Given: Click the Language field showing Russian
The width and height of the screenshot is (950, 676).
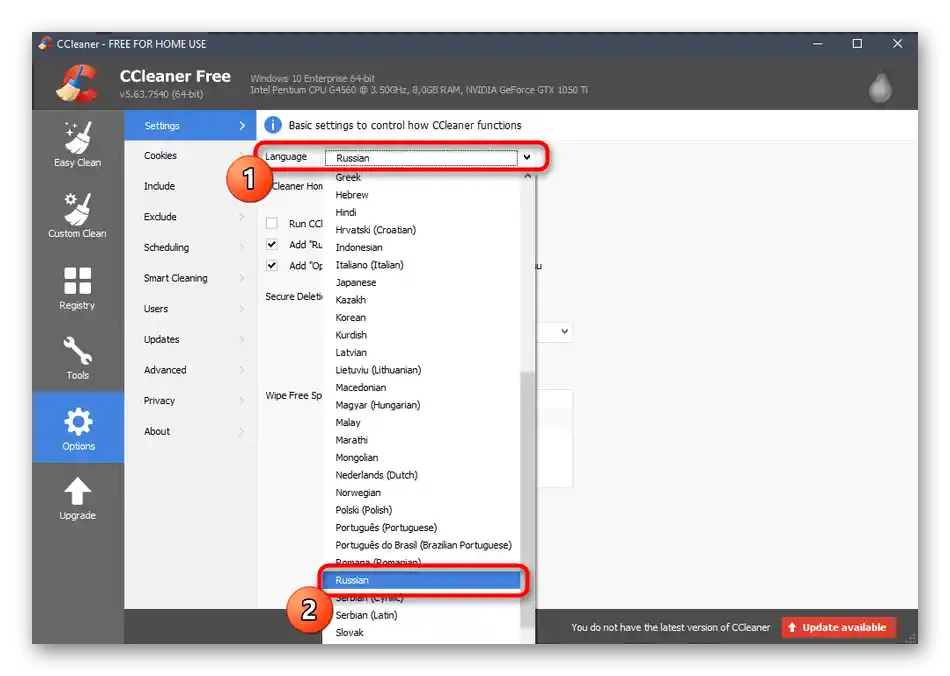Looking at the screenshot, I should (421, 158).
